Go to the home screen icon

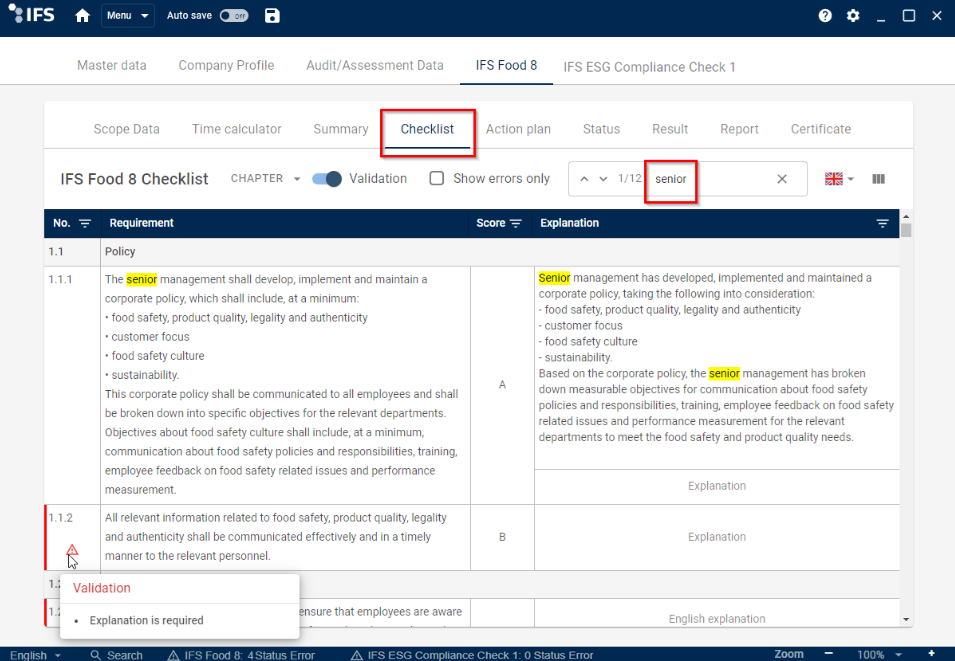coord(82,16)
